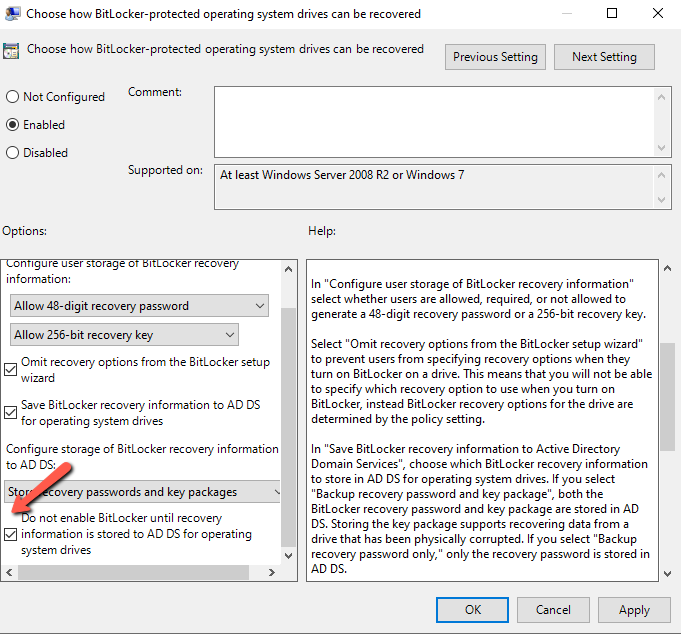Uncheck Do not enable BitLocker until recovery stored
Viewport: 681px width, 634px height.
pyautogui.click(x=12, y=535)
